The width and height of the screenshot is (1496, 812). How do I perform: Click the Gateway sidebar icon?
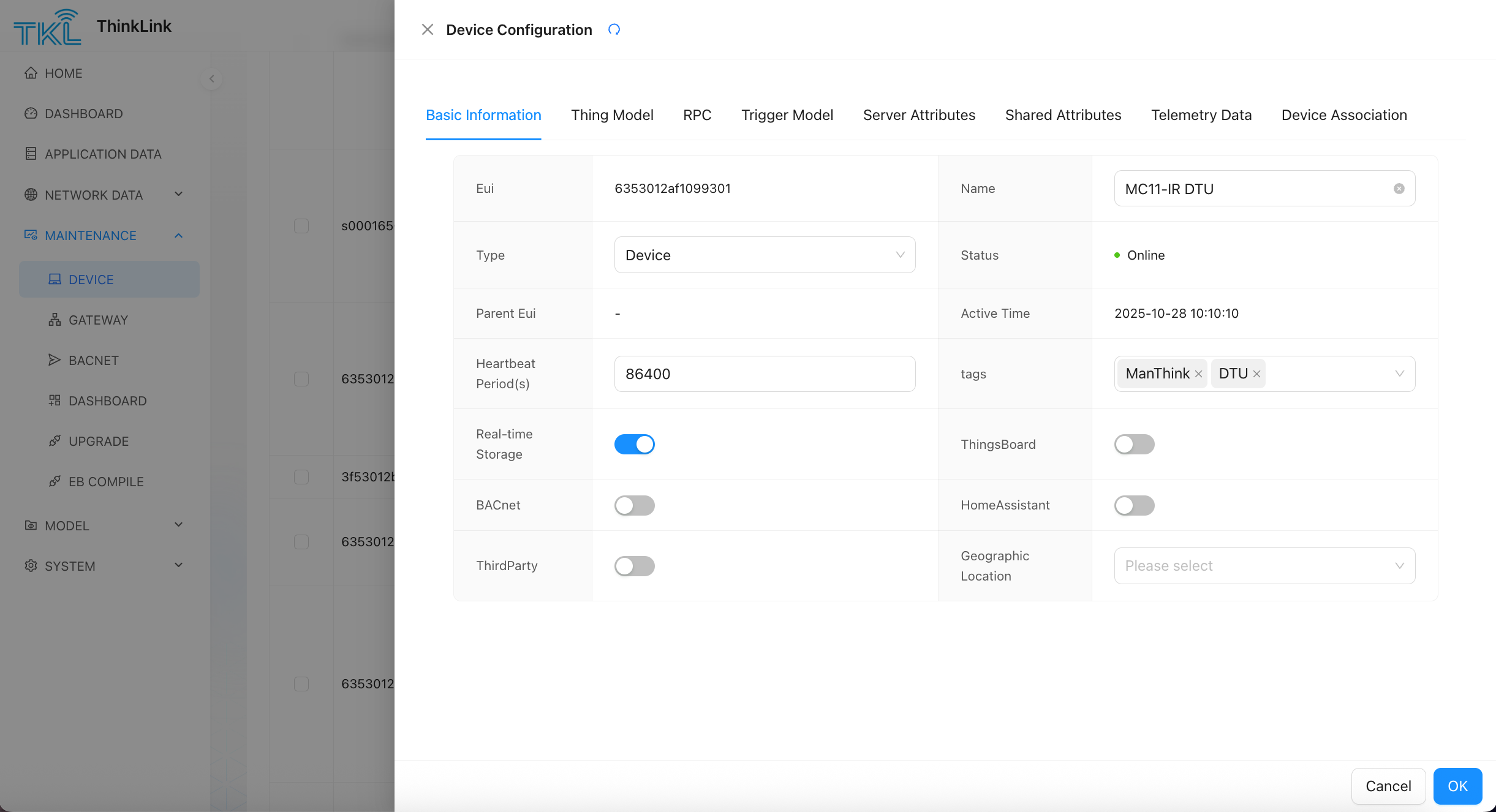coord(55,320)
